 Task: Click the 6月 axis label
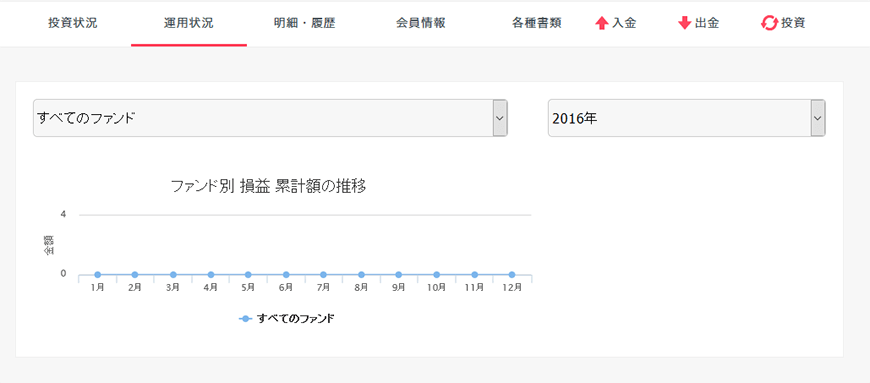coord(286,288)
